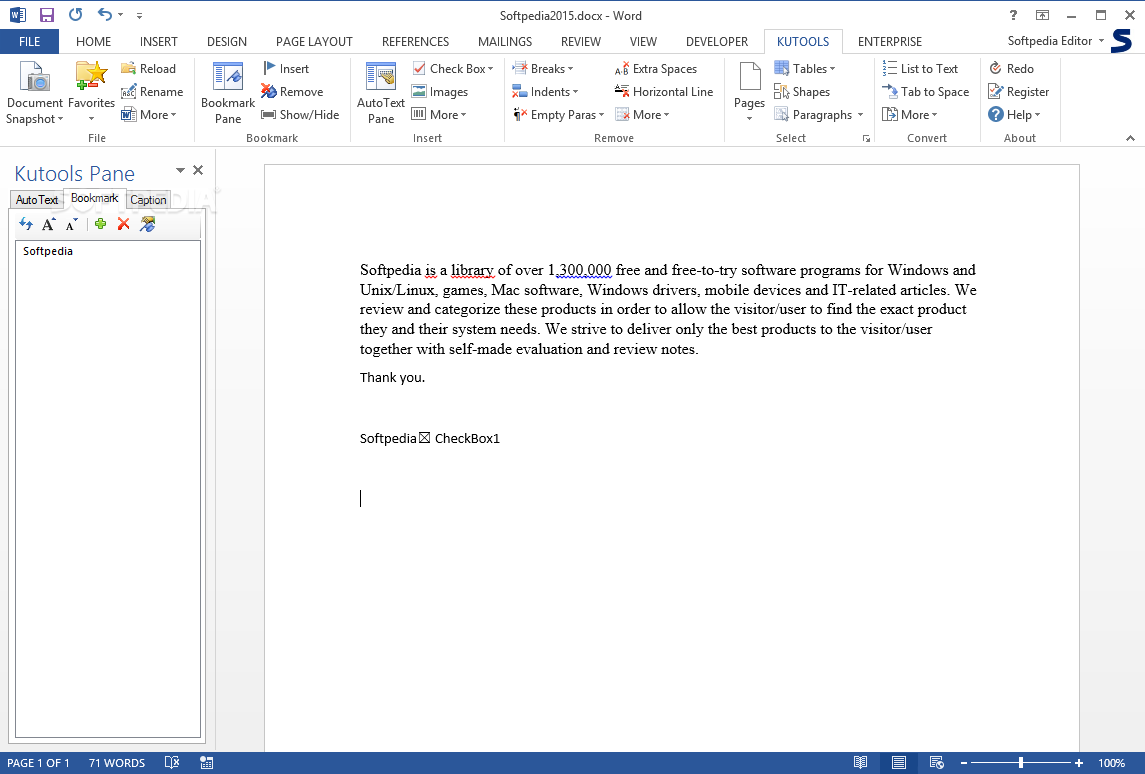Viewport: 1145px width, 774px height.
Task: Click repeat/redo icon in quick access
Action: click(75, 15)
